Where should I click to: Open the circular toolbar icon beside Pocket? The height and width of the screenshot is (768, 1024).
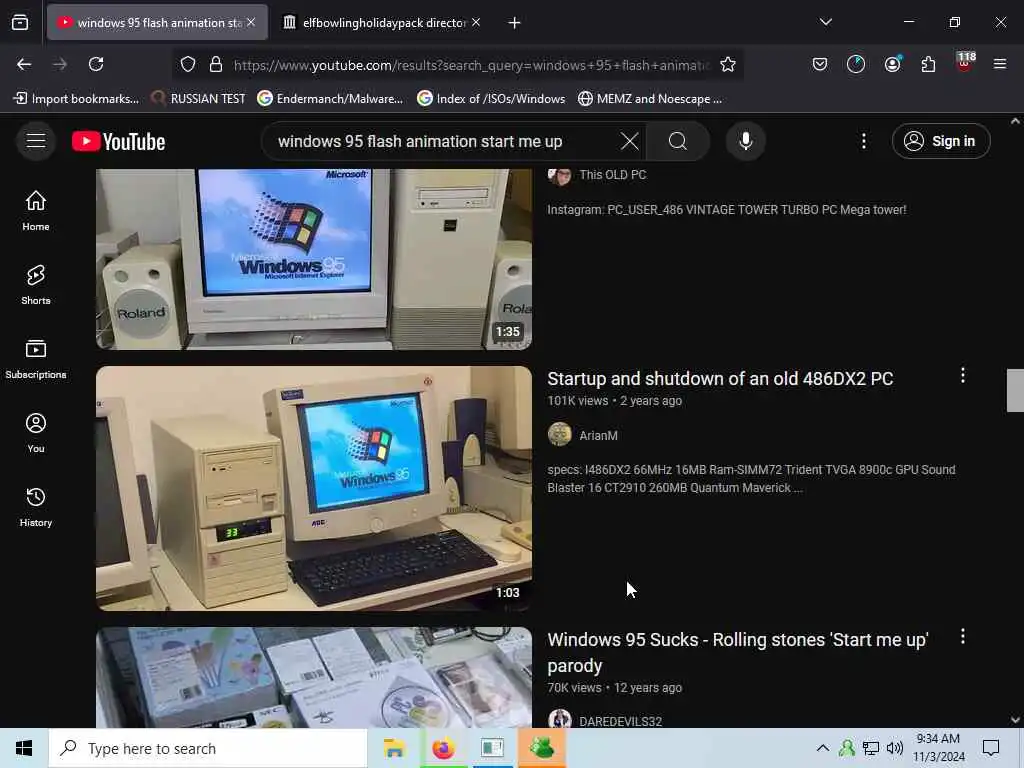(x=856, y=64)
